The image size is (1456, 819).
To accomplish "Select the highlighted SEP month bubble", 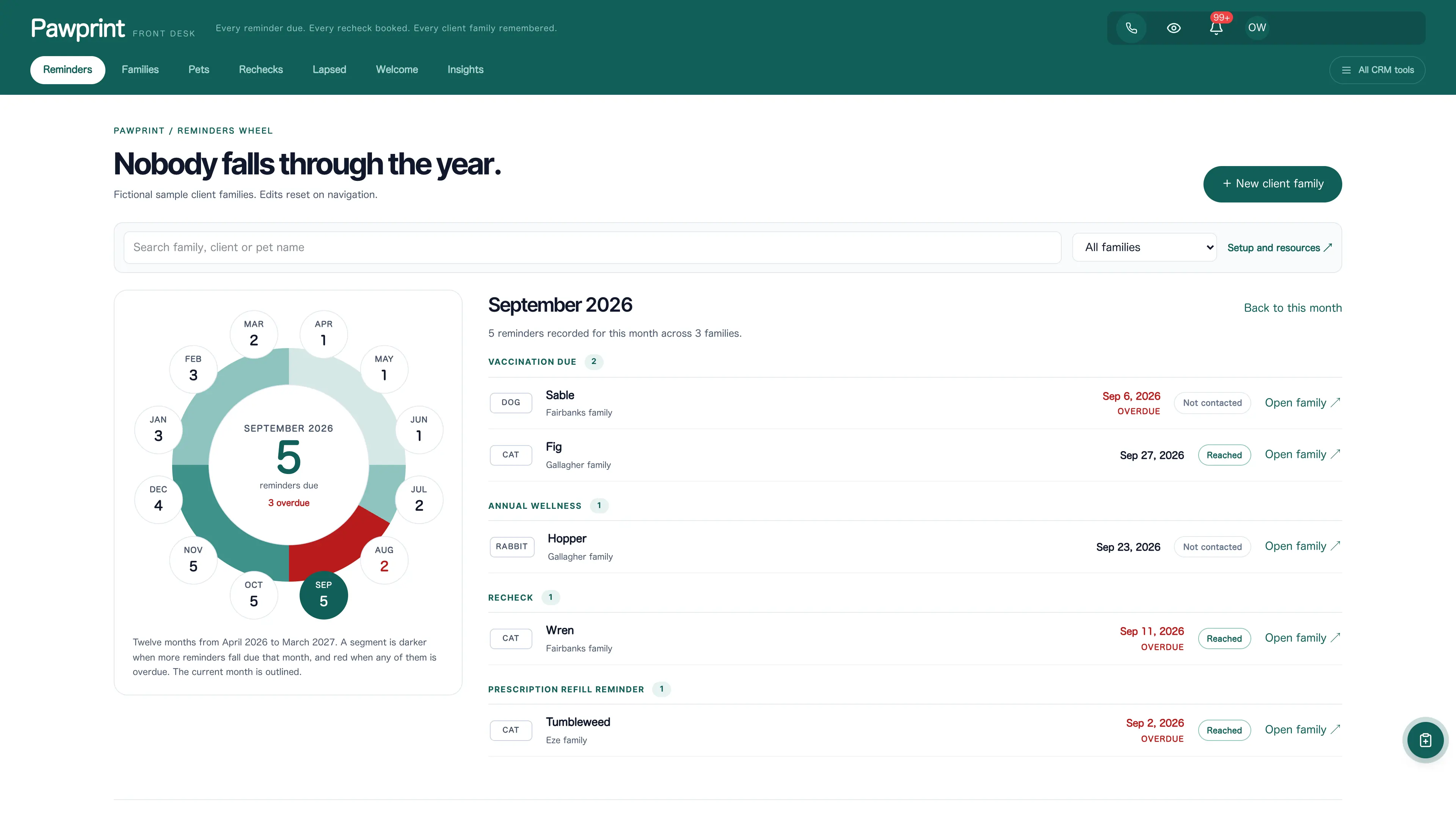I will [323, 595].
